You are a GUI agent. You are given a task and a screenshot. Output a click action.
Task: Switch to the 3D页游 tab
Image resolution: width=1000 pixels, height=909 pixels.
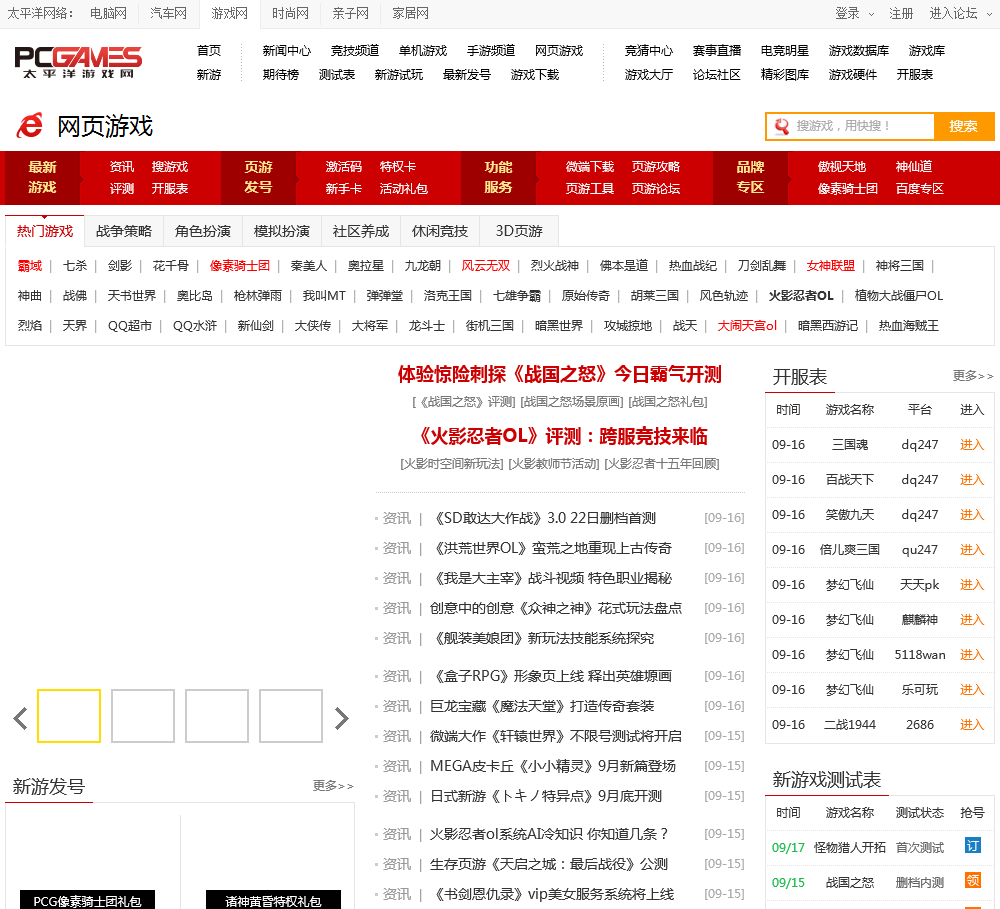(519, 231)
